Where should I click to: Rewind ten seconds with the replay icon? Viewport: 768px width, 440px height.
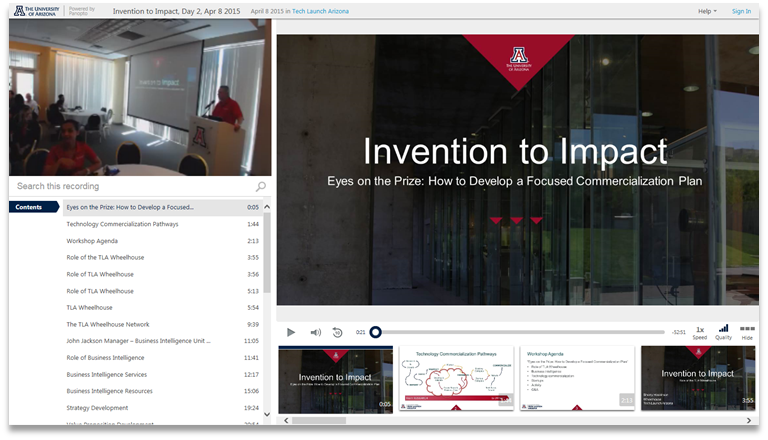pos(337,332)
